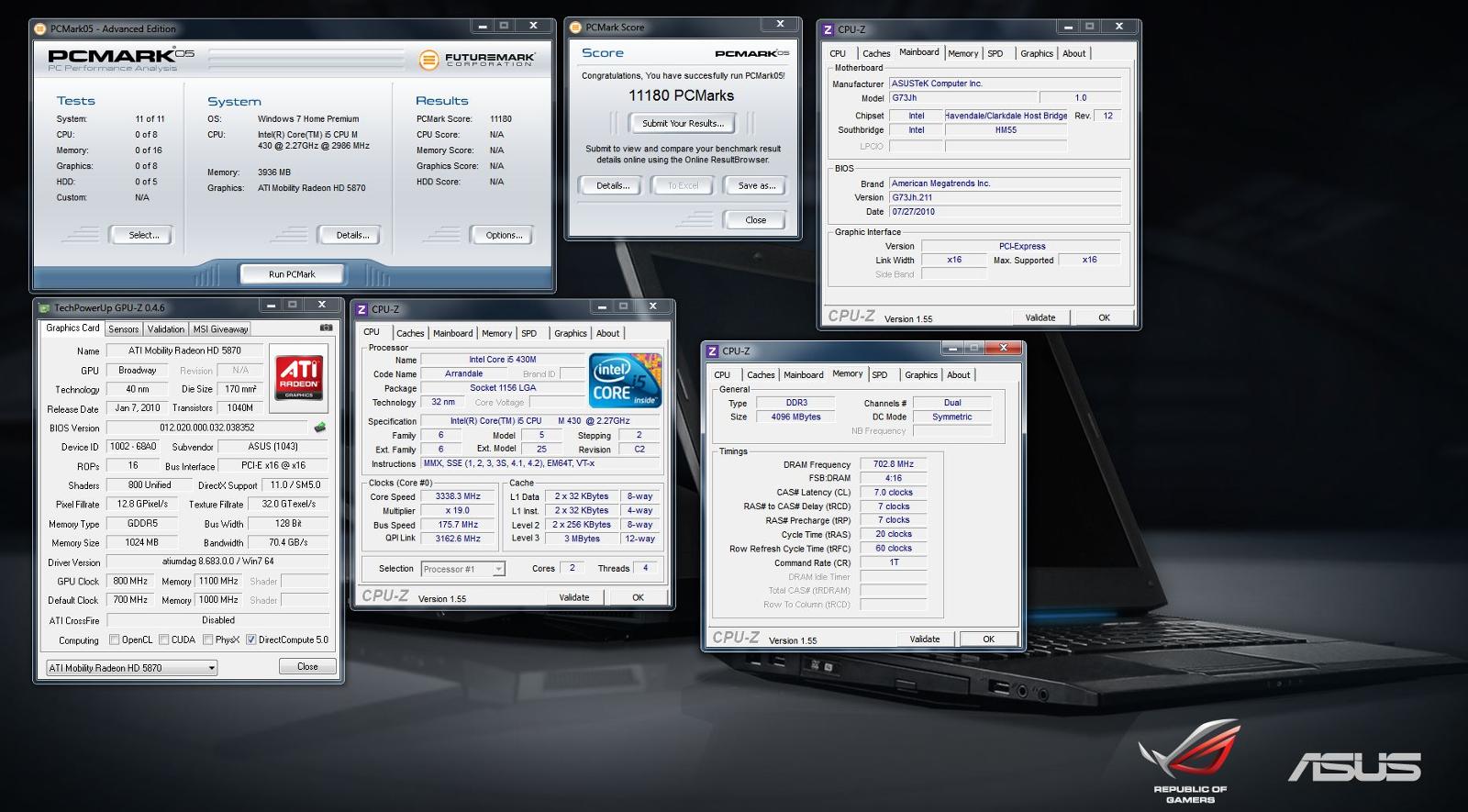Toggle the PhysX checkbox in GPU-Z
This screenshot has height=812, width=1468.
(x=208, y=640)
